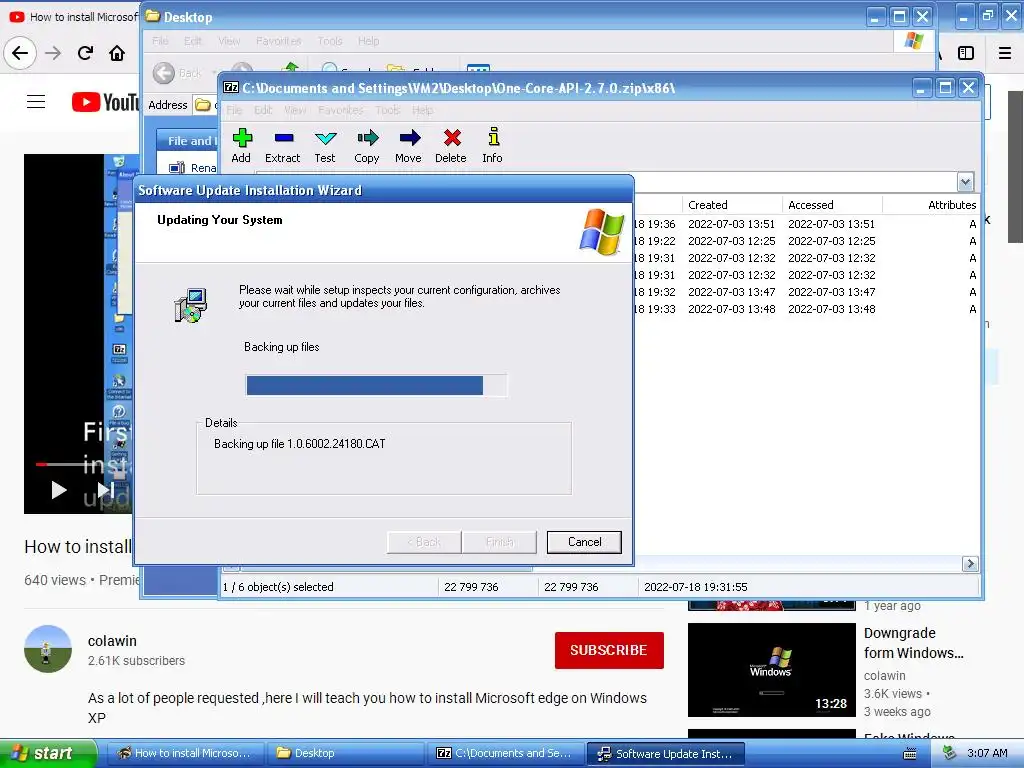The height and width of the screenshot is (768, 1024).
Task: Sort by Attributes column header
Action: click(931, 205)
